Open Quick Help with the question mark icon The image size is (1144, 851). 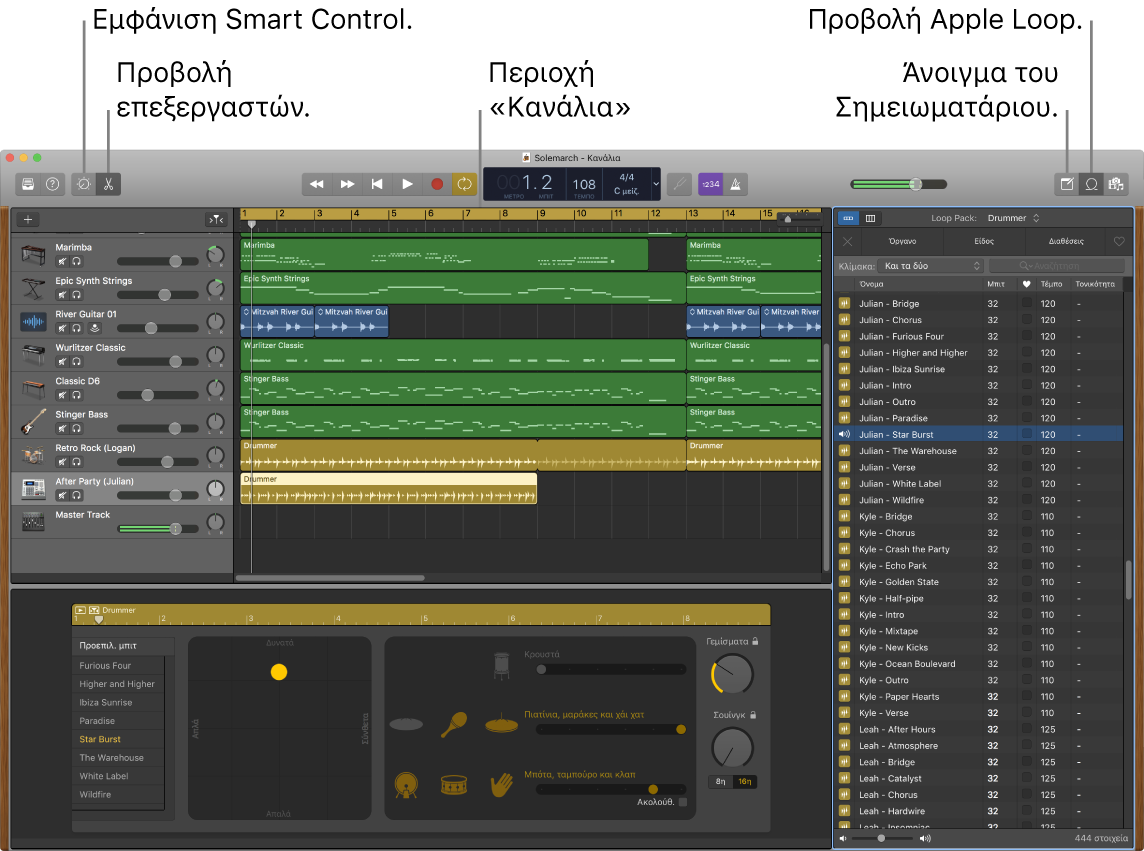point(52,184)
